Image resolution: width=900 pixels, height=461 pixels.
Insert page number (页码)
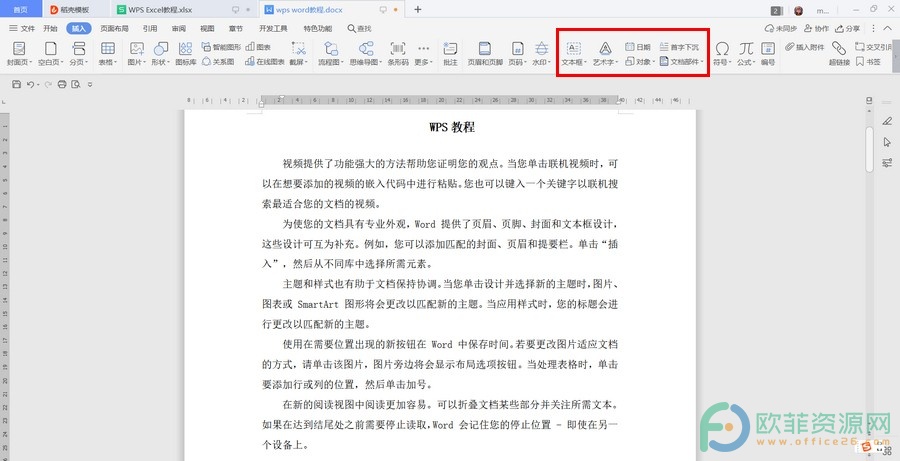point(517,53)
